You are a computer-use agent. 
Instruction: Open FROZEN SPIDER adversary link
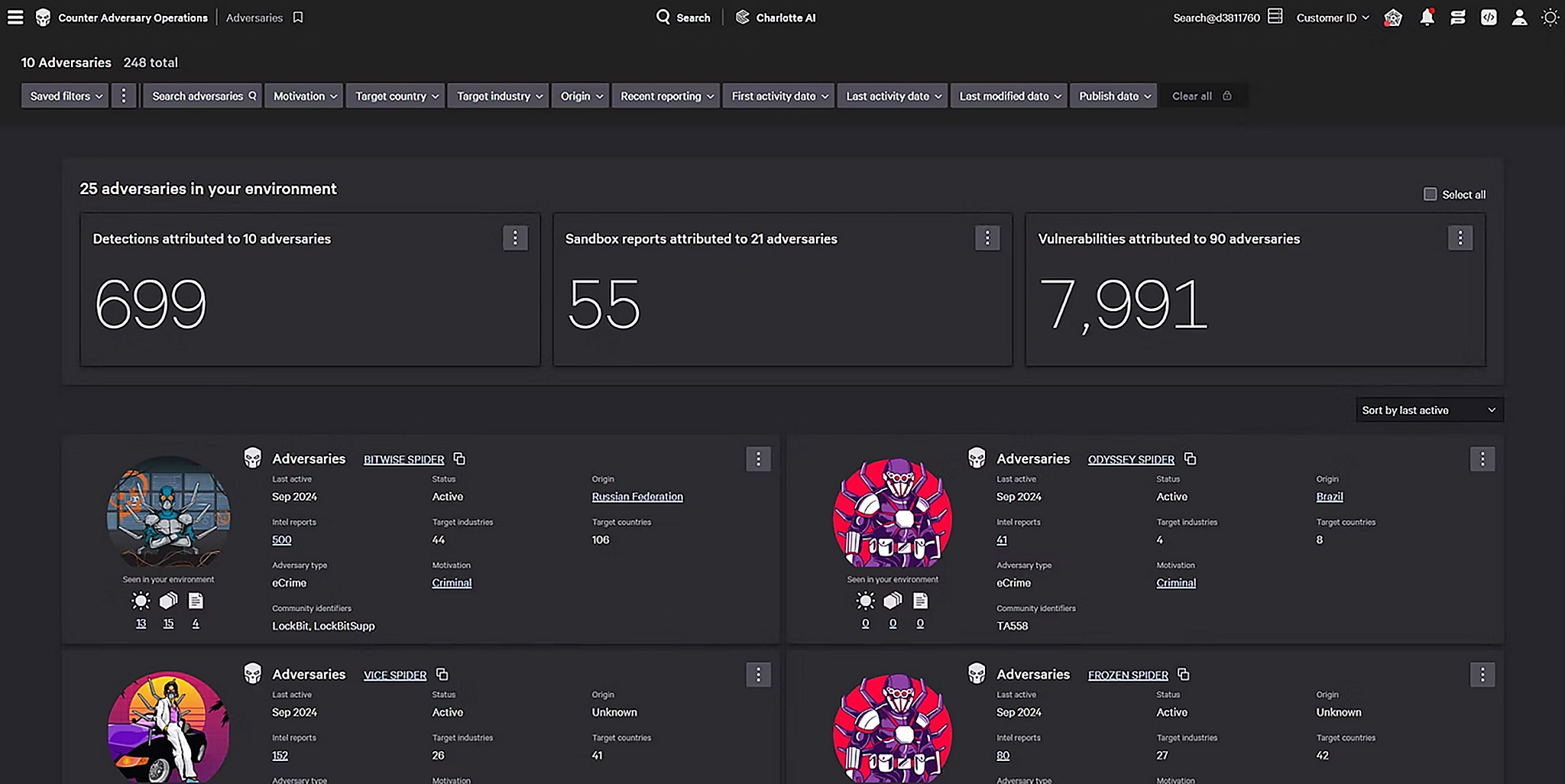(x=1128, y=675)
